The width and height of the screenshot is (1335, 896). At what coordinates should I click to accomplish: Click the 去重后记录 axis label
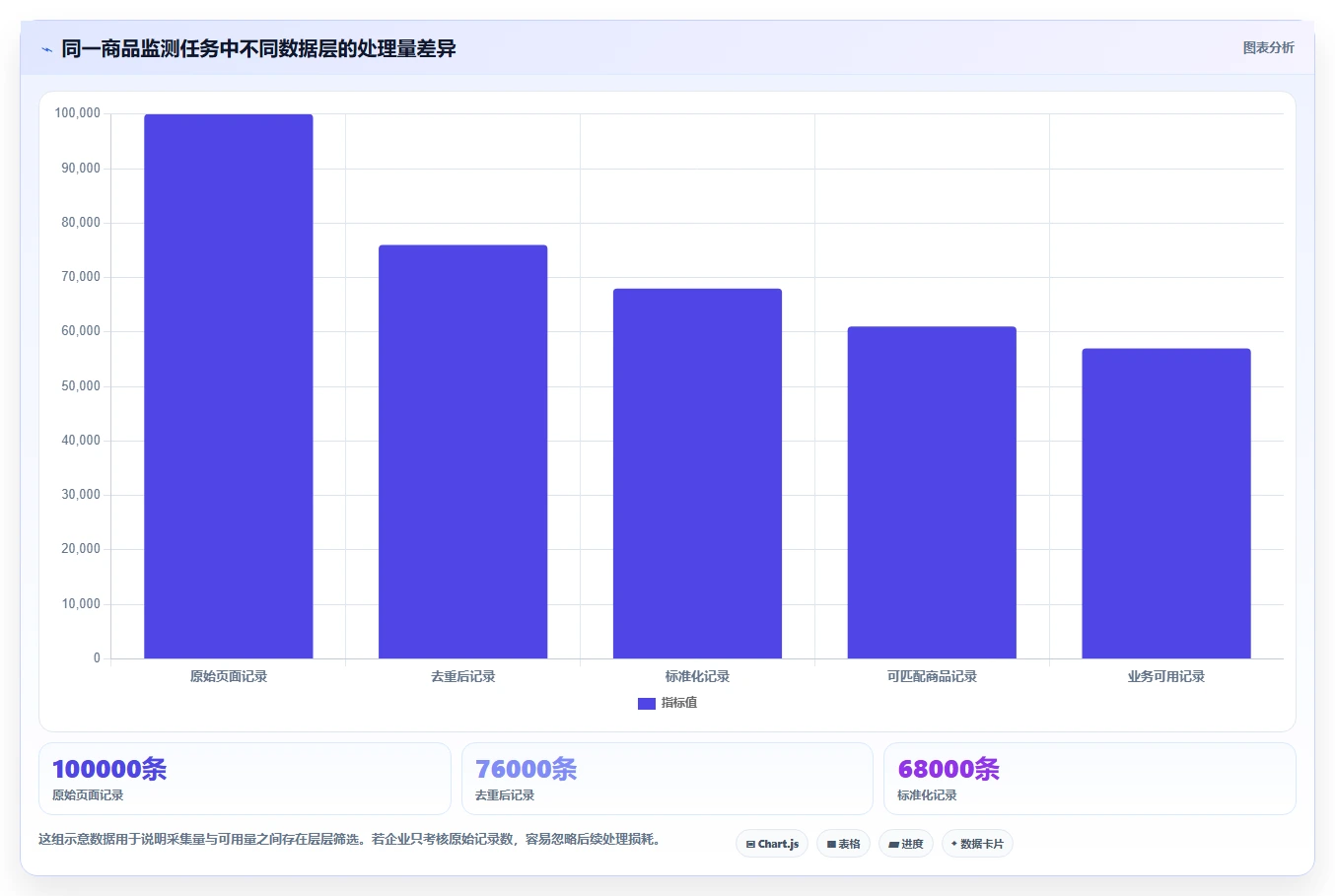click(x=463, y=676)
